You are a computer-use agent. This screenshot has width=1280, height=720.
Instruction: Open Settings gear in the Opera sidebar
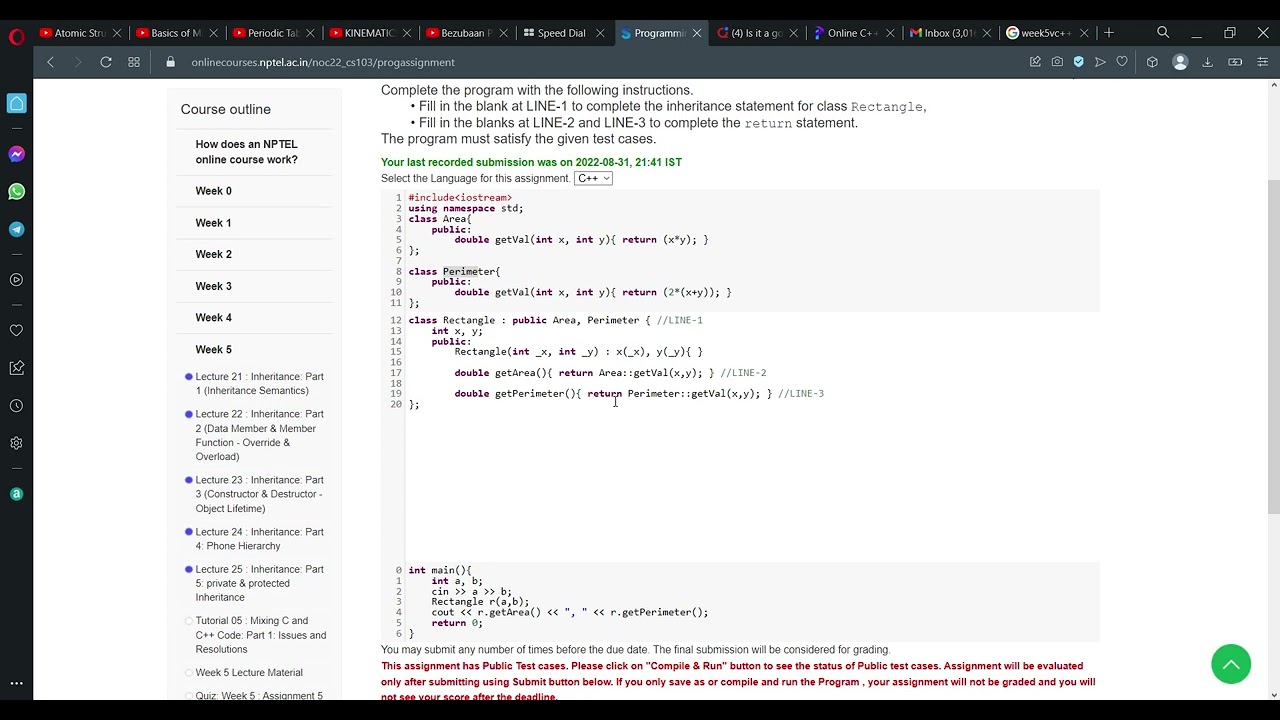pos(17,443)
